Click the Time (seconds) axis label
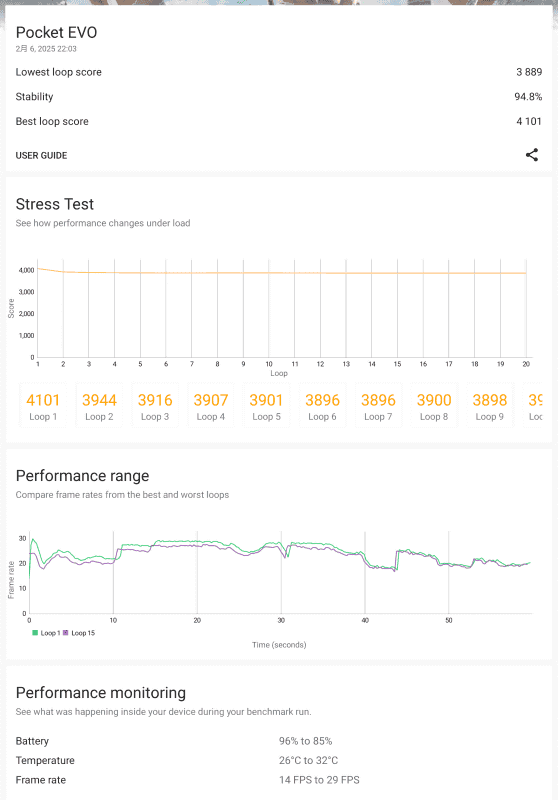558x800 pixels. tap(279, 644)
